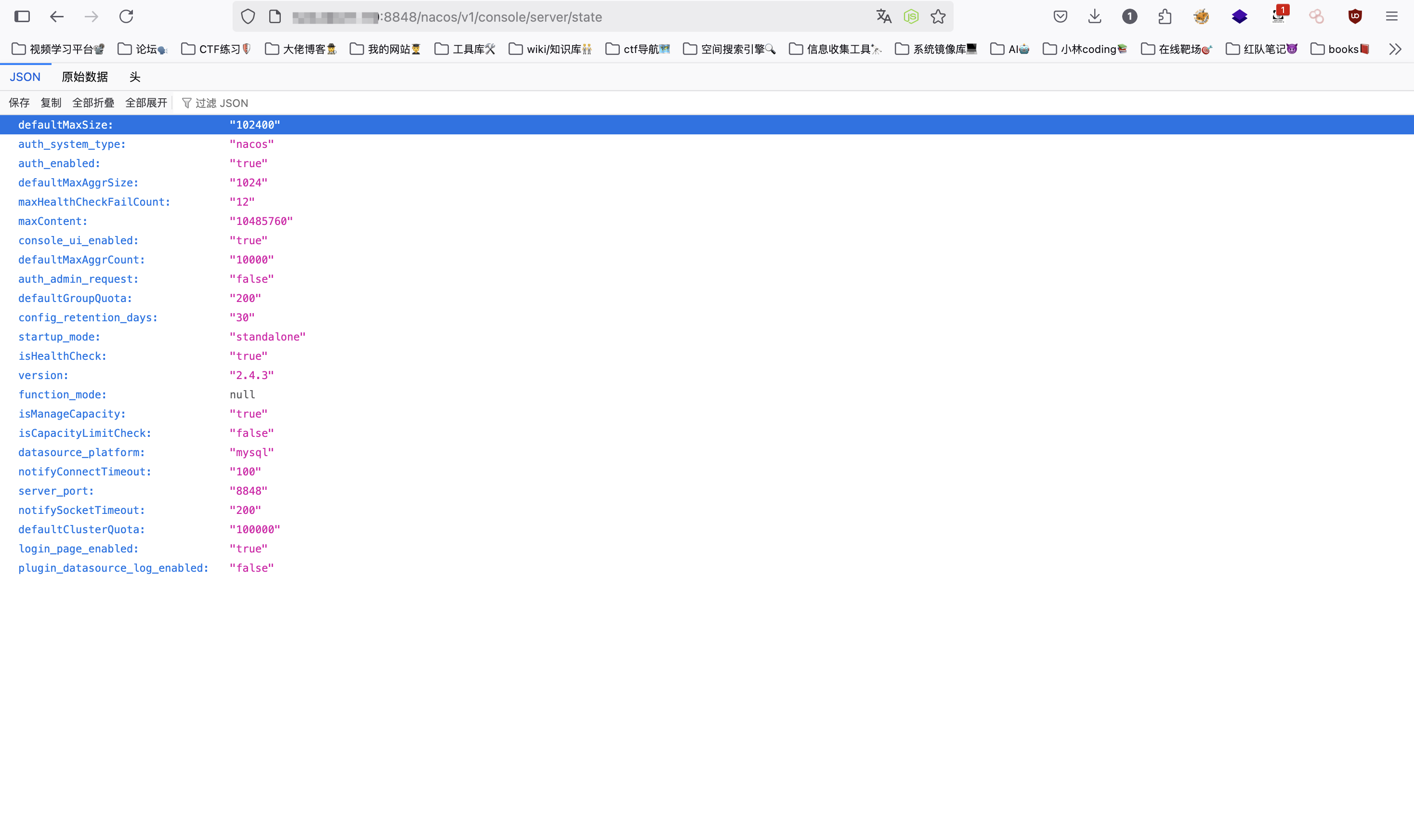Image resolution: width=1414 pixels, height=840 pixels.
Task: Open the hamburger application menu
Action: click(1391, 16)
